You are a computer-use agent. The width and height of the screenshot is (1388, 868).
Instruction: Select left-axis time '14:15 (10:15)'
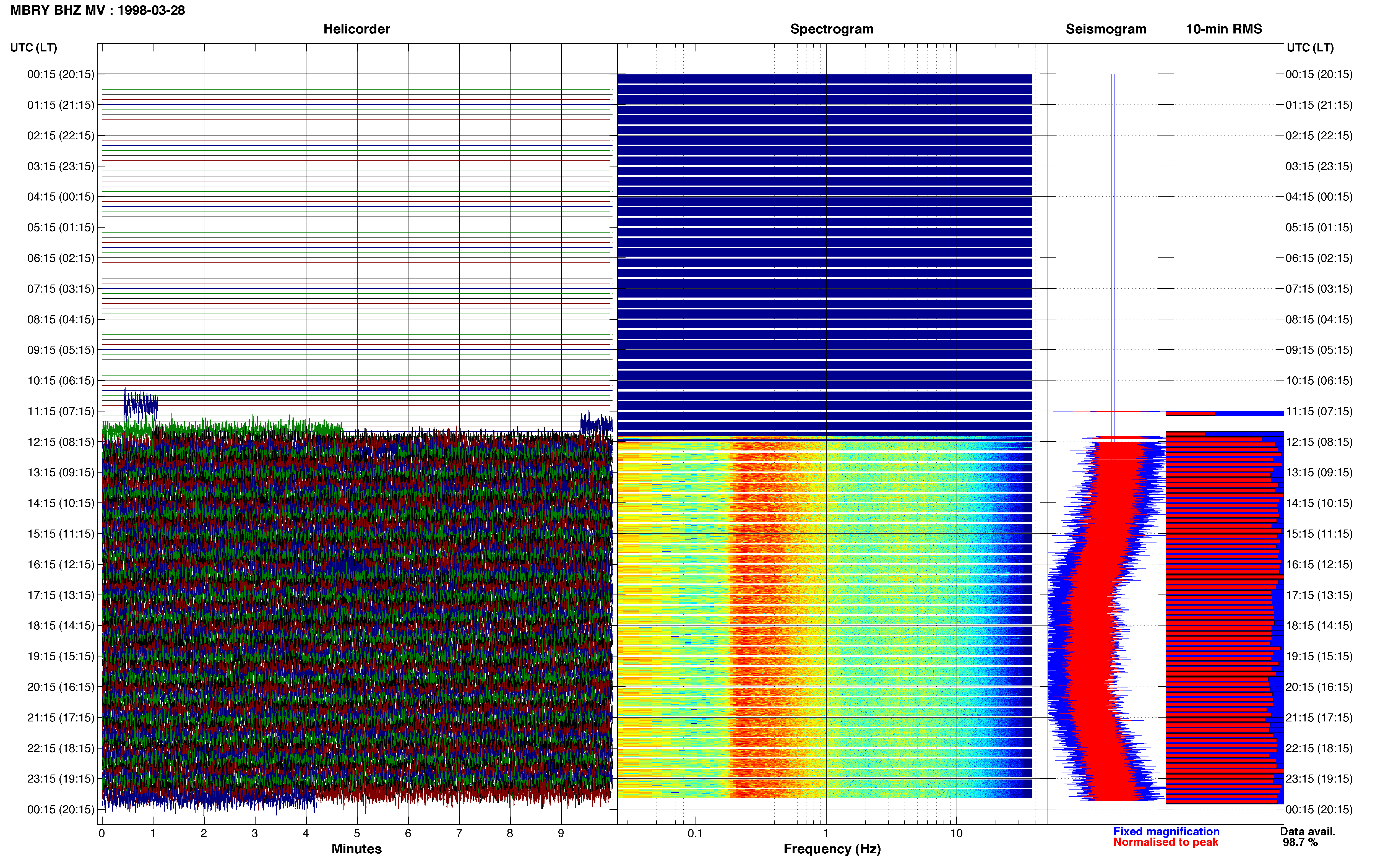[61, 503]
